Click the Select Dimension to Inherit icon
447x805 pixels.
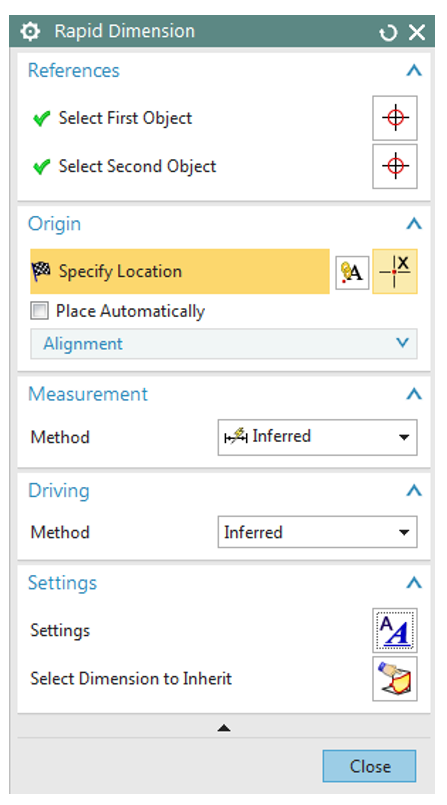click(x=395, y=679)
